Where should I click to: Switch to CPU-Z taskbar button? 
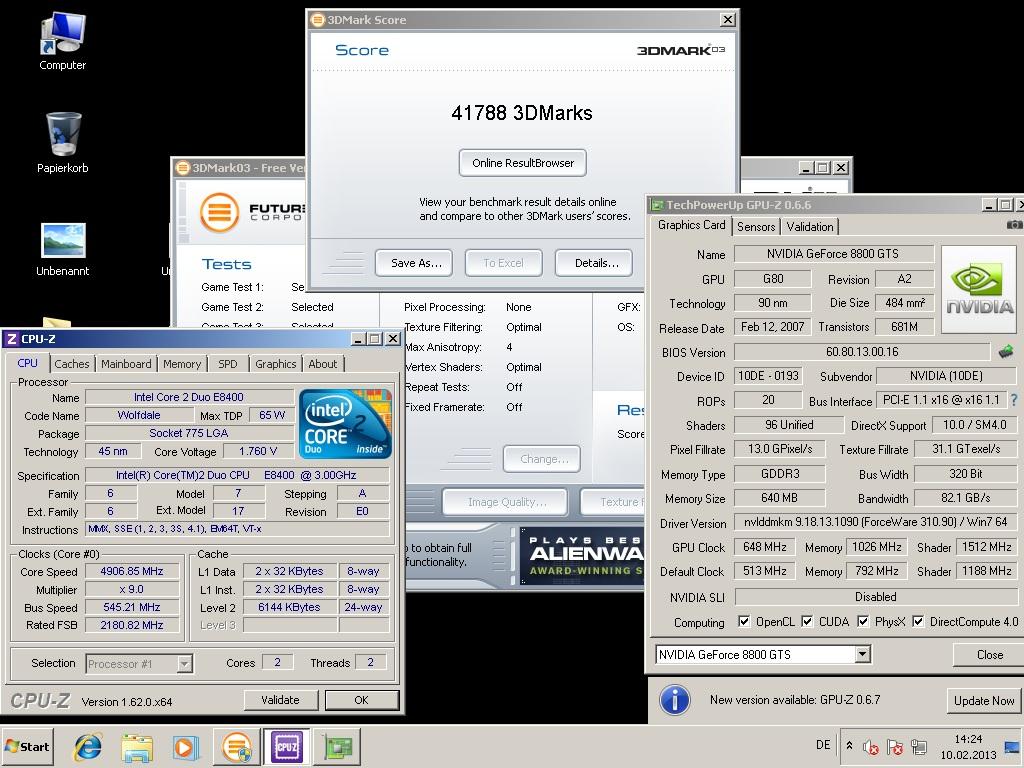pos(287,746)
